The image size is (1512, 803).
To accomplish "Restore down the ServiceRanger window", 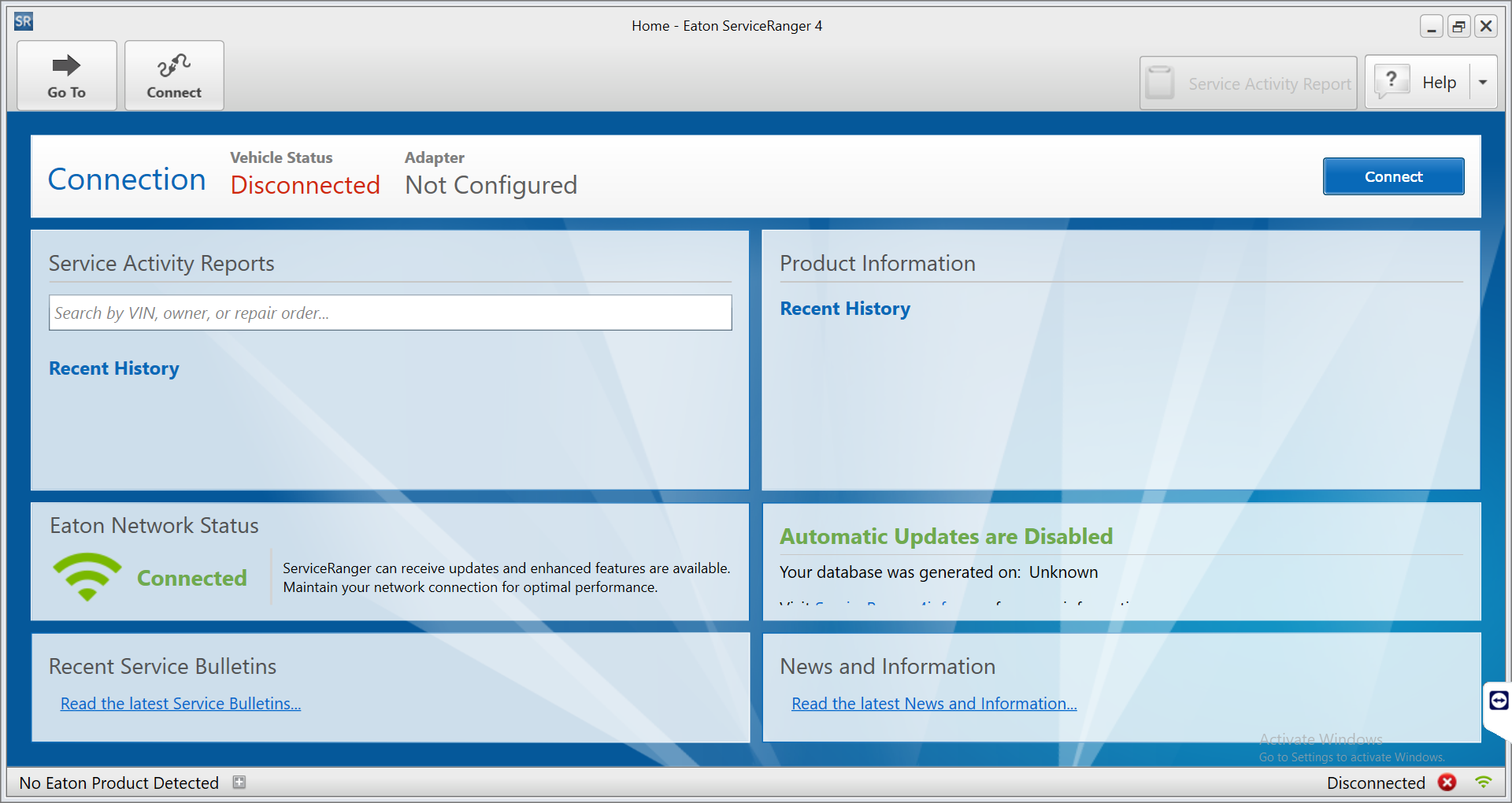I will [x=1458, y=27].
